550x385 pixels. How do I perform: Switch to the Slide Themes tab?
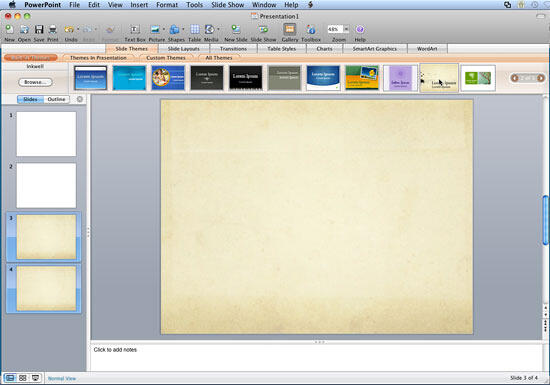(132, 49)
